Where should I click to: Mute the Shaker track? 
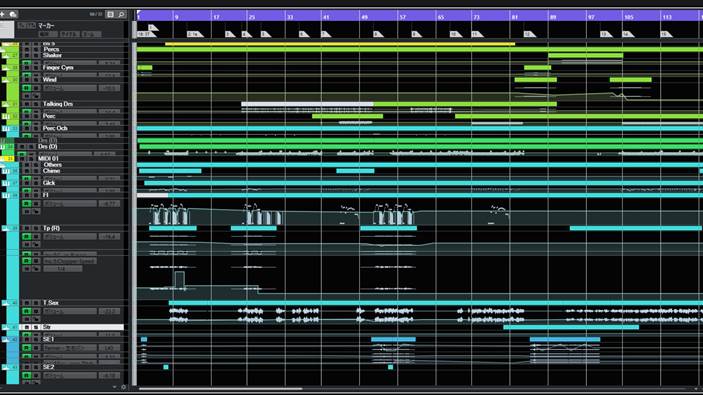27,56
